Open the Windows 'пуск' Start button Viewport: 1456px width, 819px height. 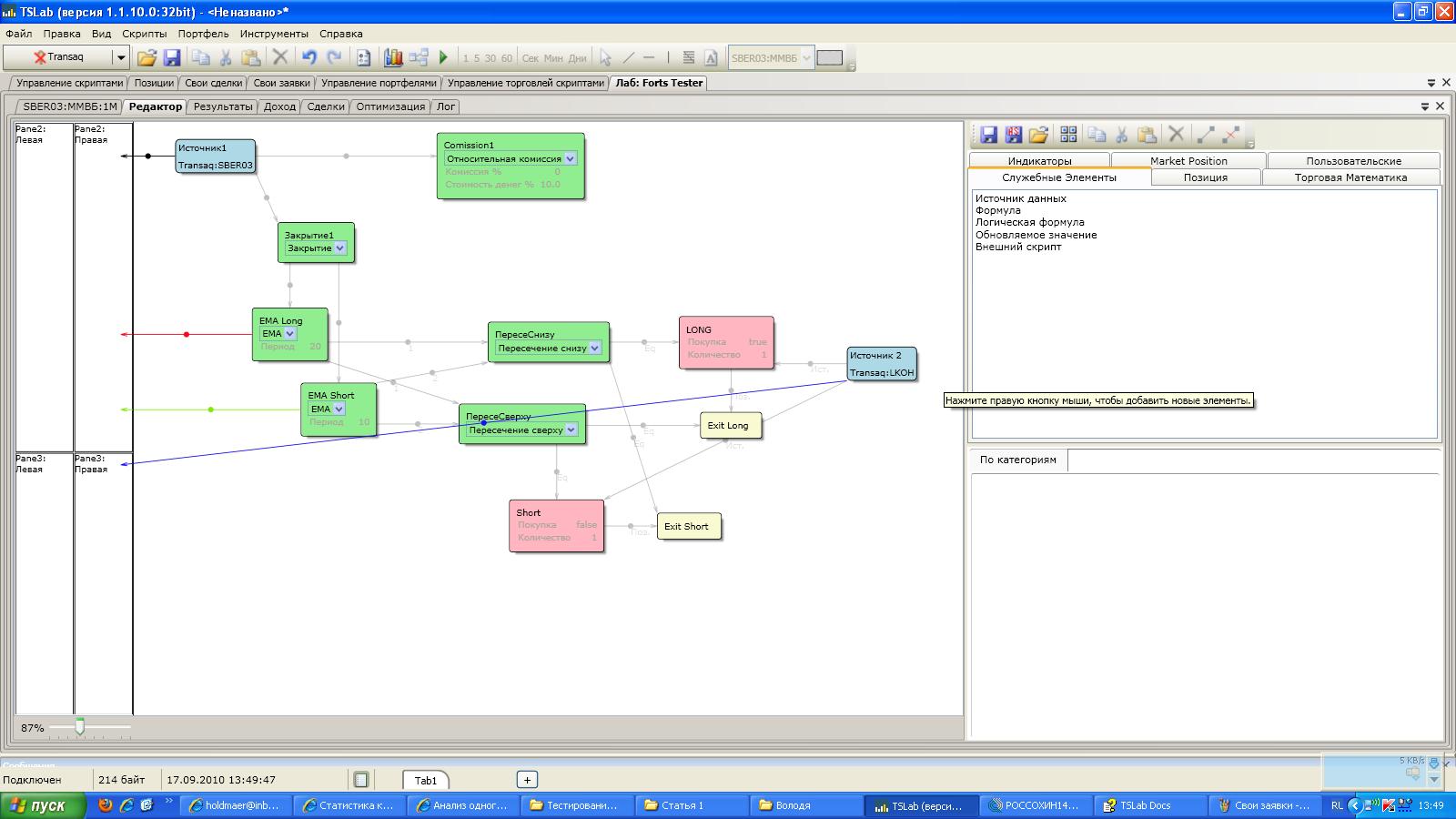[x=43, y=805]
